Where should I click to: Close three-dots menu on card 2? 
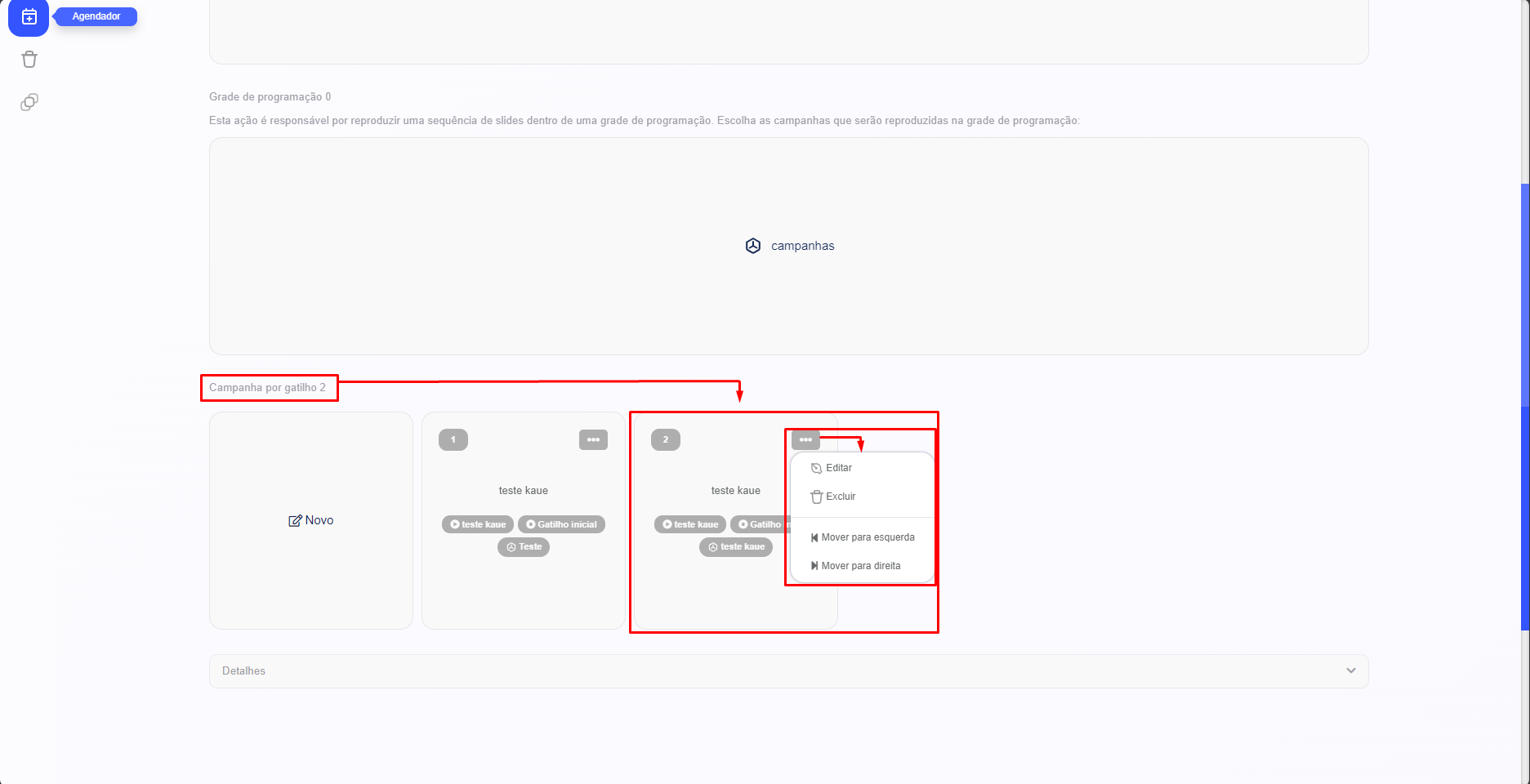805,440
